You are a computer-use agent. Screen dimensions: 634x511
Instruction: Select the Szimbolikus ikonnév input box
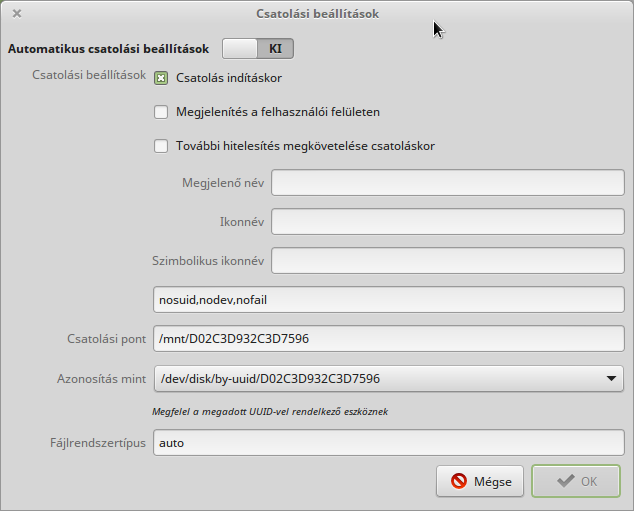click(448, 260)
